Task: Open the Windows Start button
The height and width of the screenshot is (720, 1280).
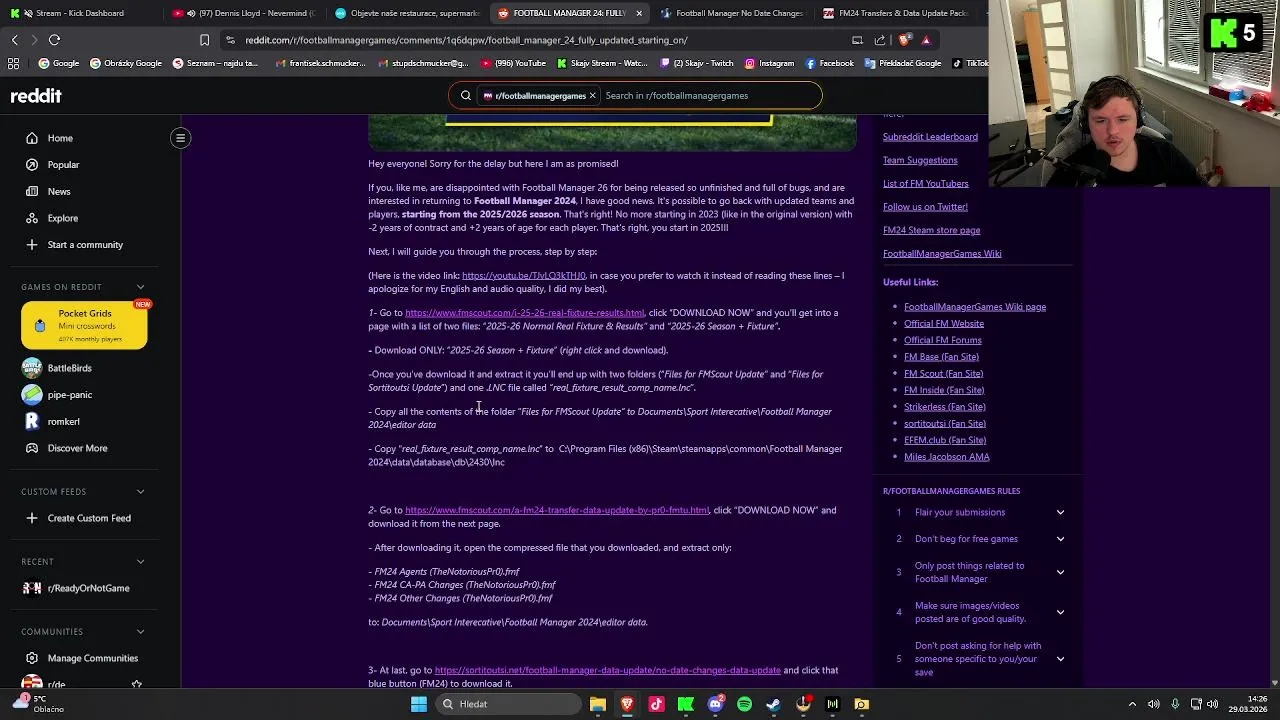Action: coord(419,704)
